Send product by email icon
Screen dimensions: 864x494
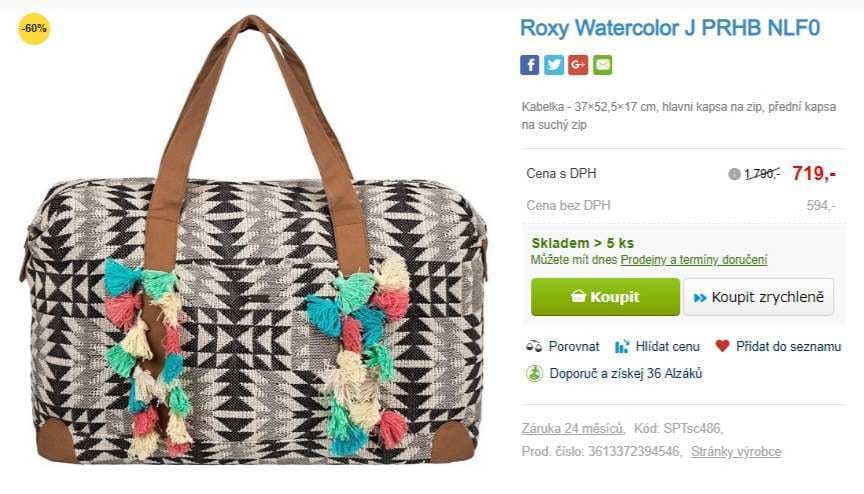pos(602,65)
